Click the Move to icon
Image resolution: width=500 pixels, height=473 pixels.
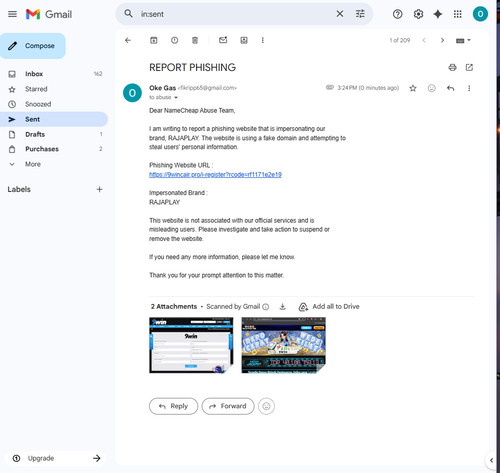pos(244,40)
